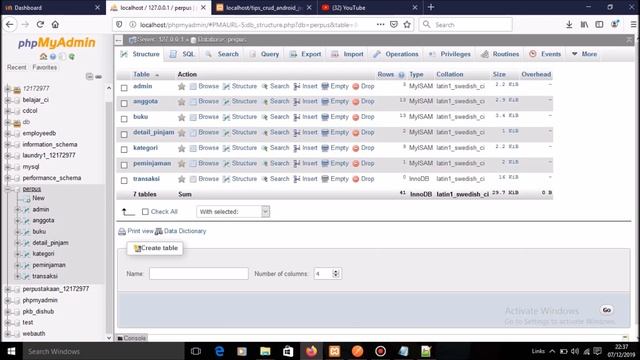Star the peminjaman table as favorite

[x=182, y=164]
